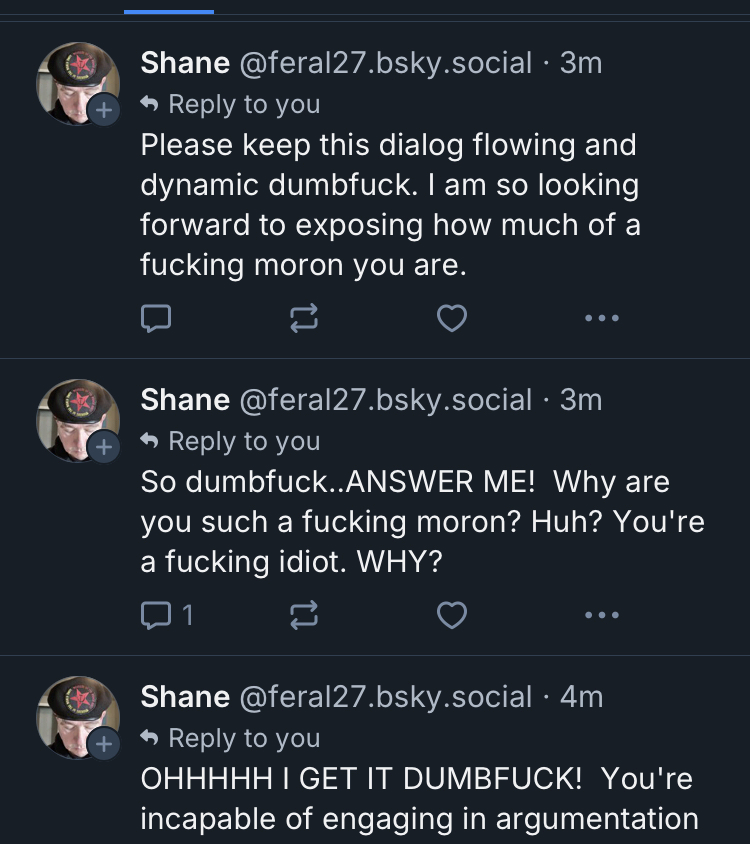
Task: Like the top "keep this dialog flowing" post
Action: pyautogui.click(x=452, y=319)
